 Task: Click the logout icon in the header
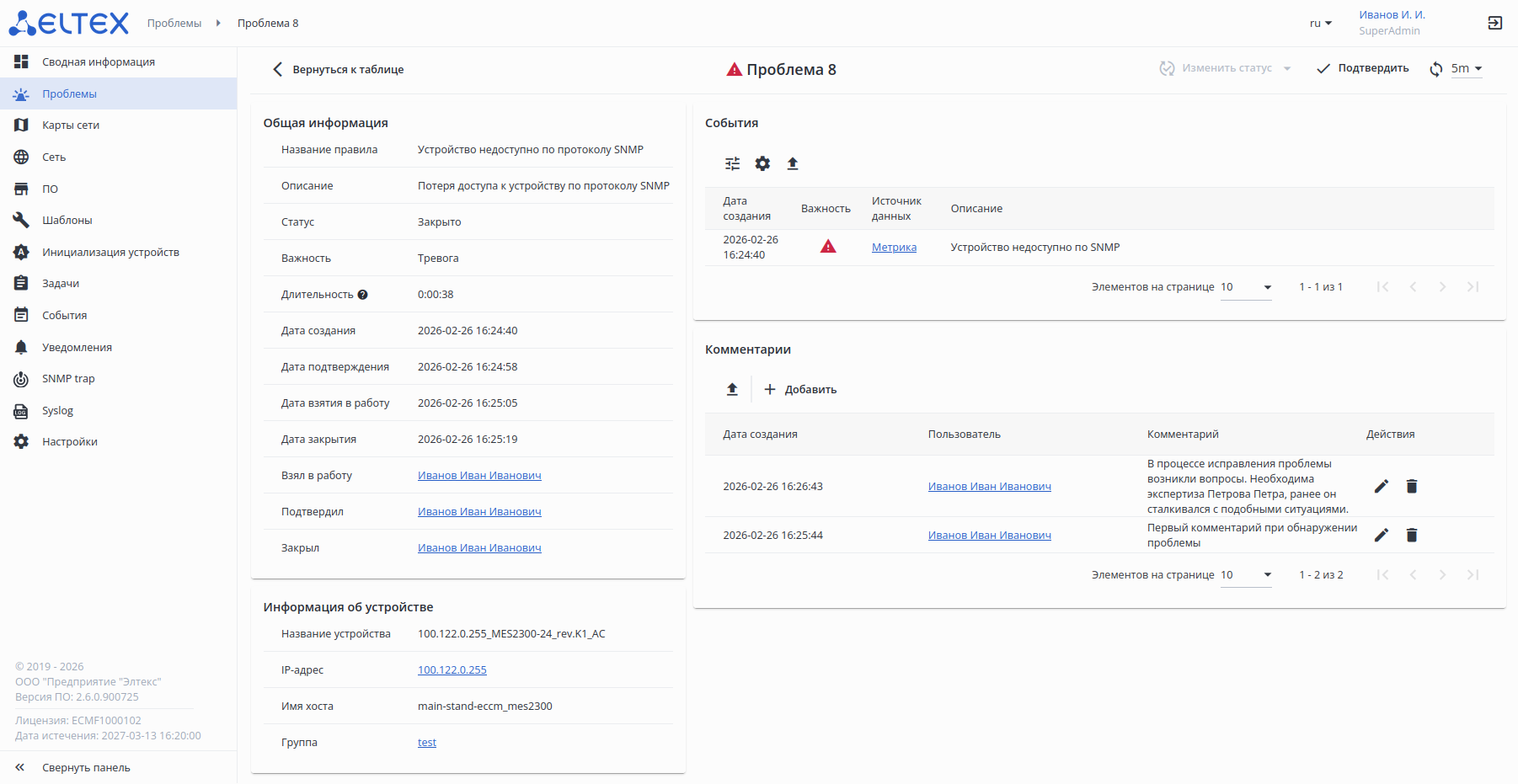[x=1494, y=23]
